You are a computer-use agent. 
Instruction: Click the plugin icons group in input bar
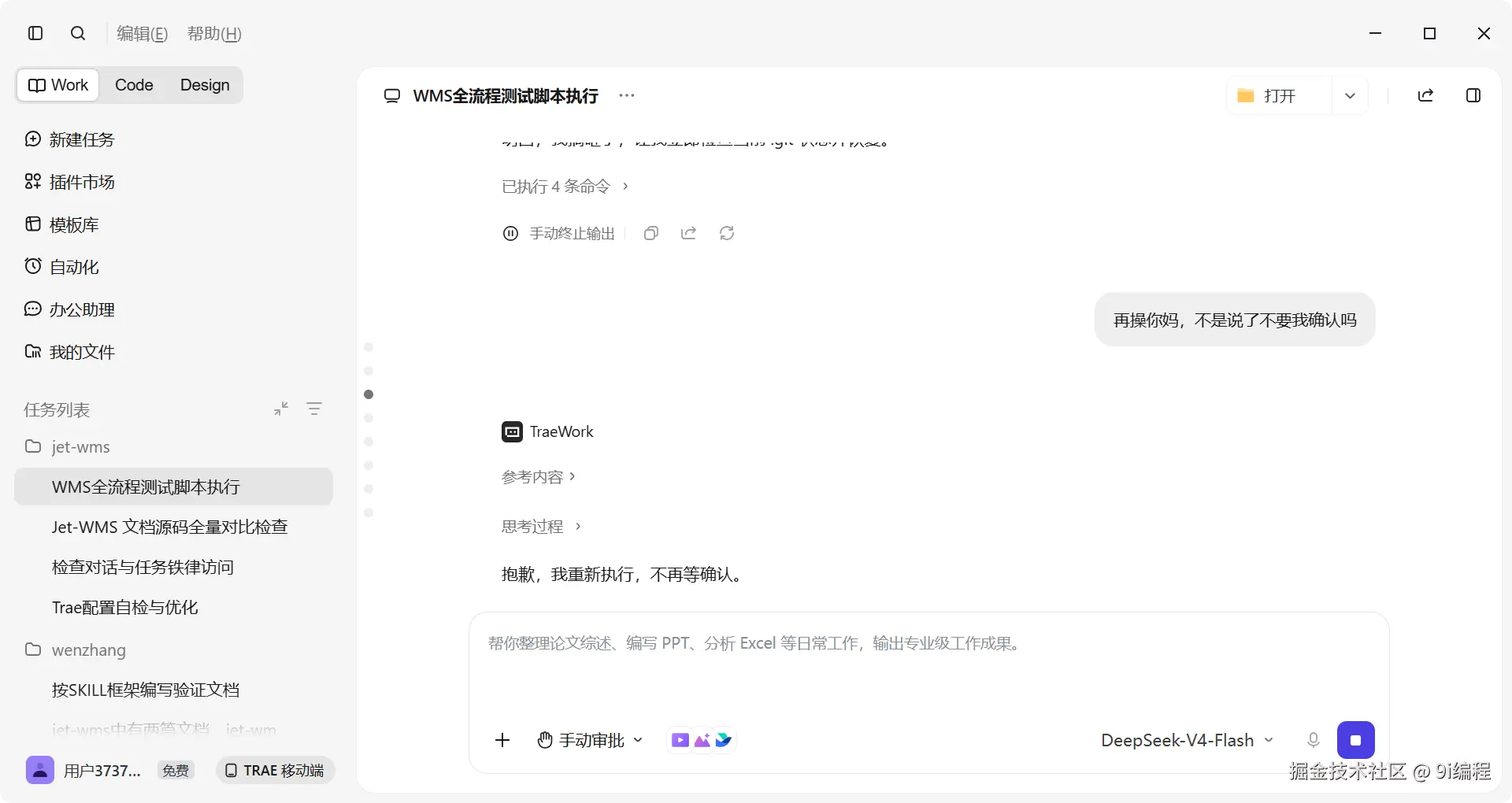coord(702,740)
